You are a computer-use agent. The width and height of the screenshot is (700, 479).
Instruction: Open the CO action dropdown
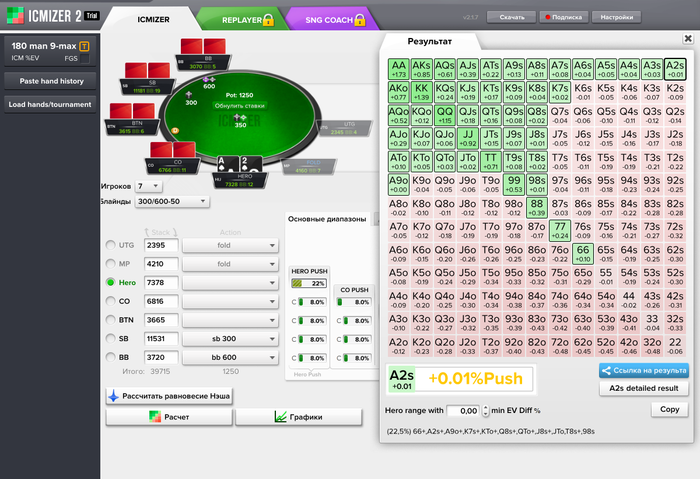point(230,301)
